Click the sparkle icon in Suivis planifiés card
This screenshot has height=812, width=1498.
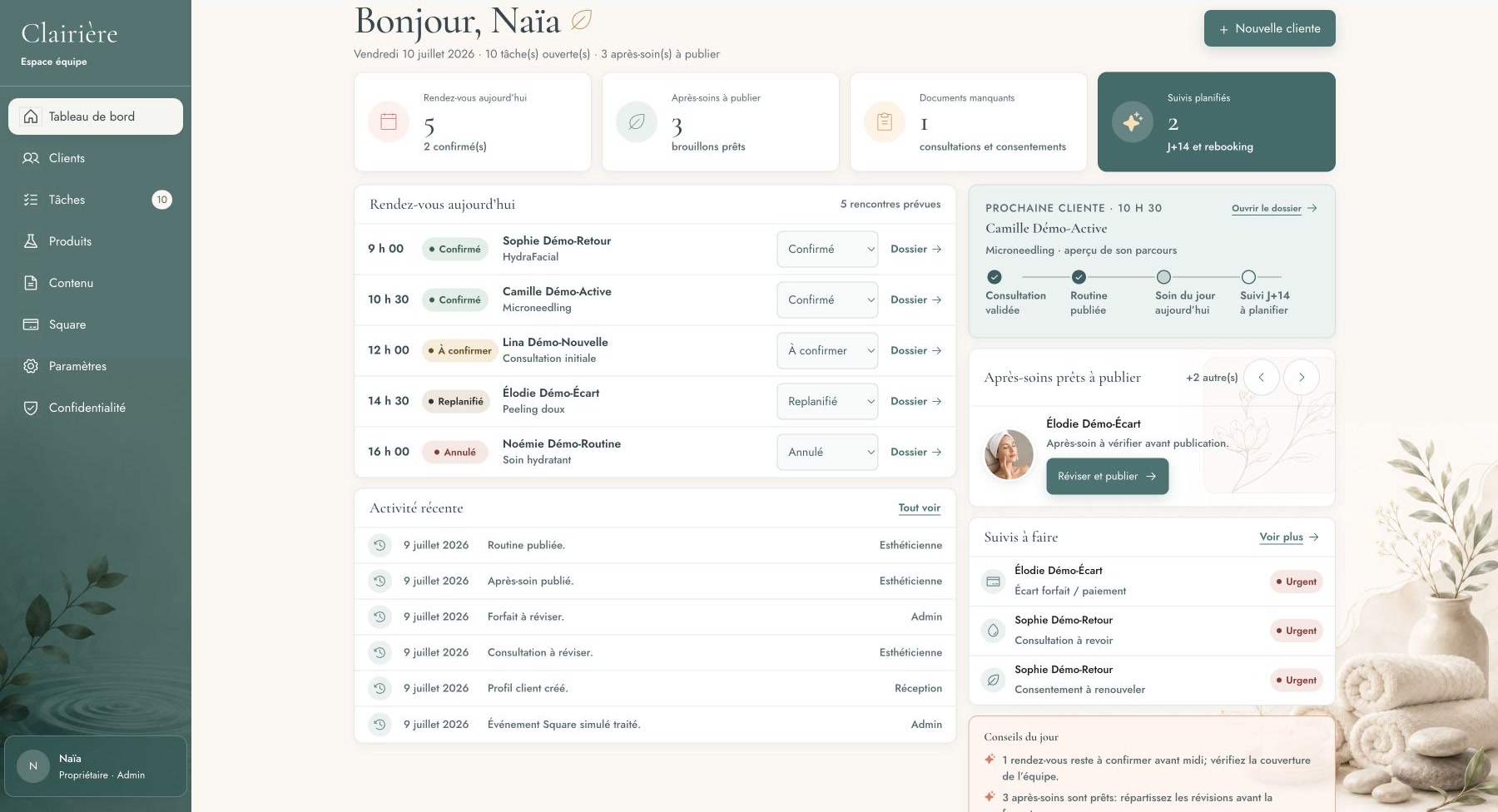(1133, 121)
